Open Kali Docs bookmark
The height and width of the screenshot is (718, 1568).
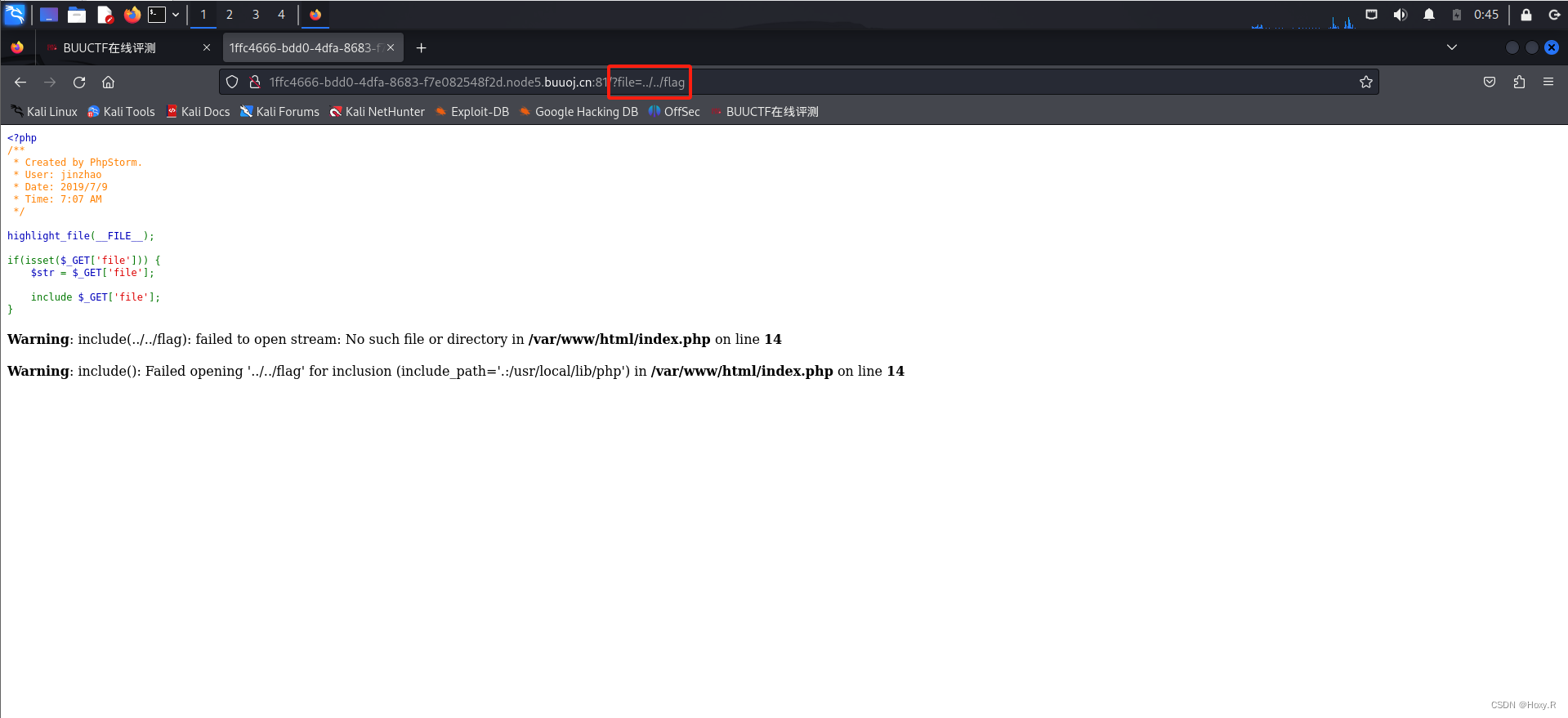click(x=198, y=112)
